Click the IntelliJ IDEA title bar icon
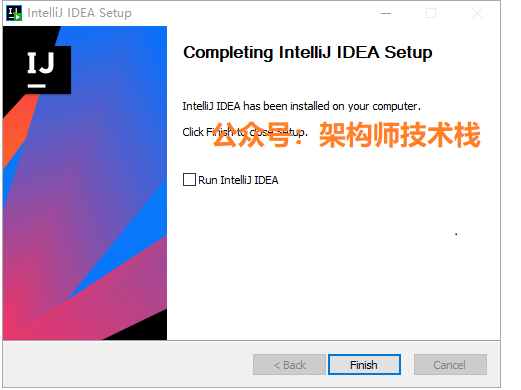This screenshot has width=521, height=390. point(14,13)
